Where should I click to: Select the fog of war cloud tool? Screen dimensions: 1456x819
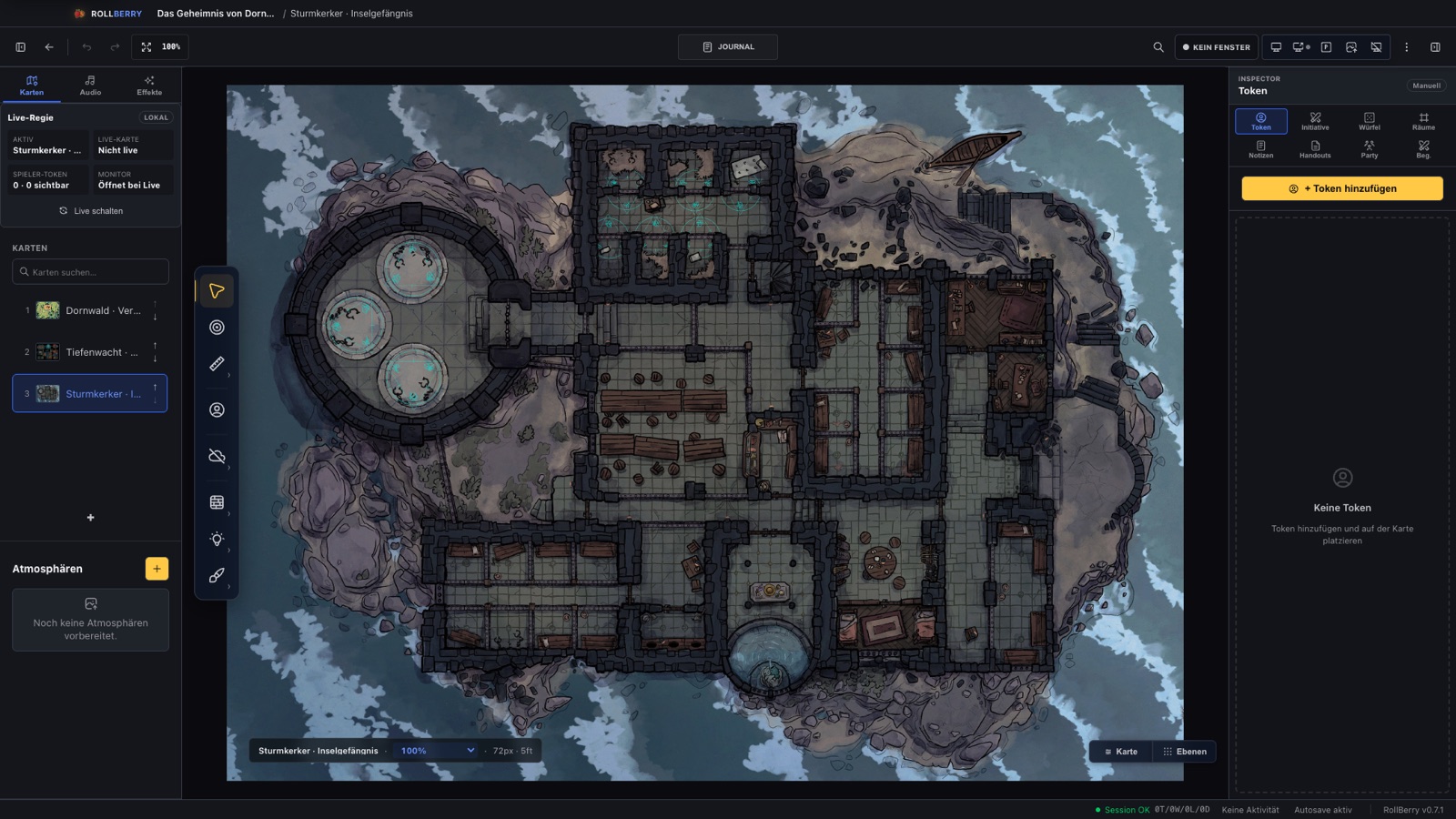[217, 456]
